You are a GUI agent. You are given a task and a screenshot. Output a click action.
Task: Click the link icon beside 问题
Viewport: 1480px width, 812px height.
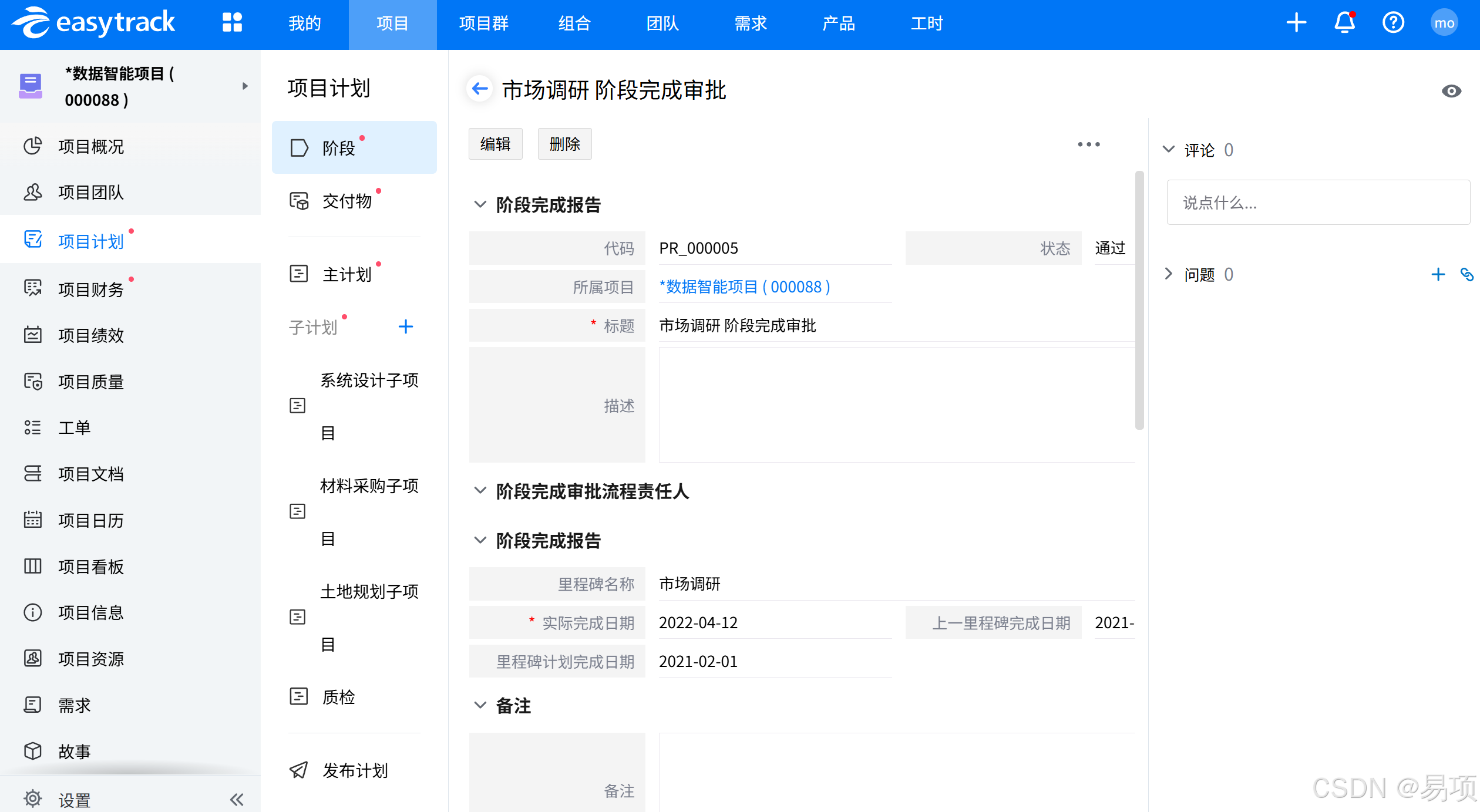click(x=1466, y=274)
